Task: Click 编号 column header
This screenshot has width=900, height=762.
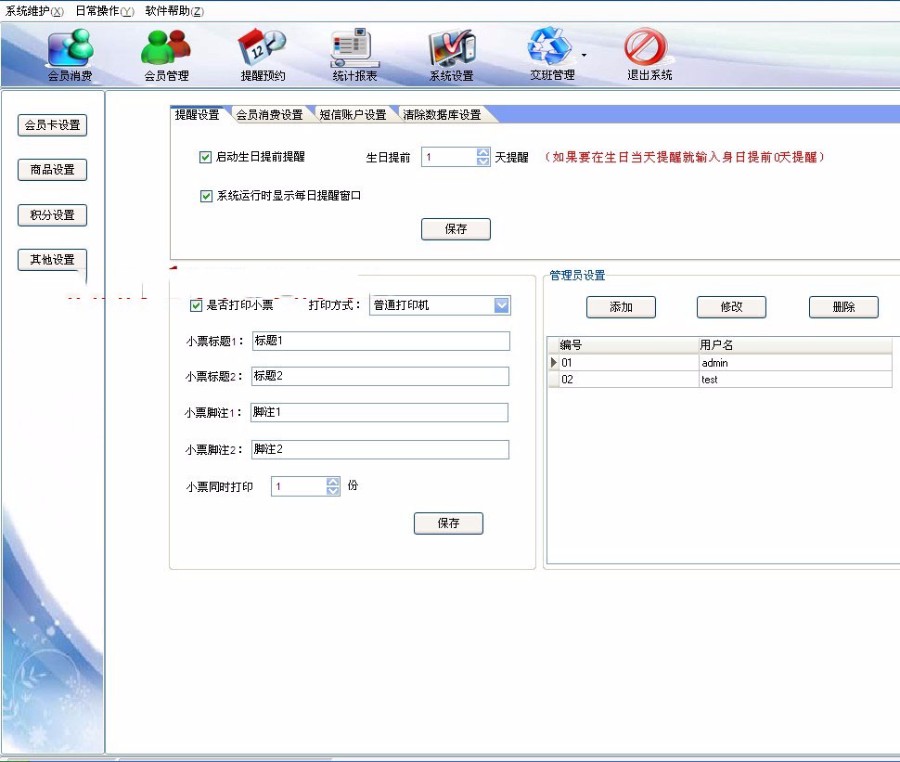Action: tap(629, 345)
